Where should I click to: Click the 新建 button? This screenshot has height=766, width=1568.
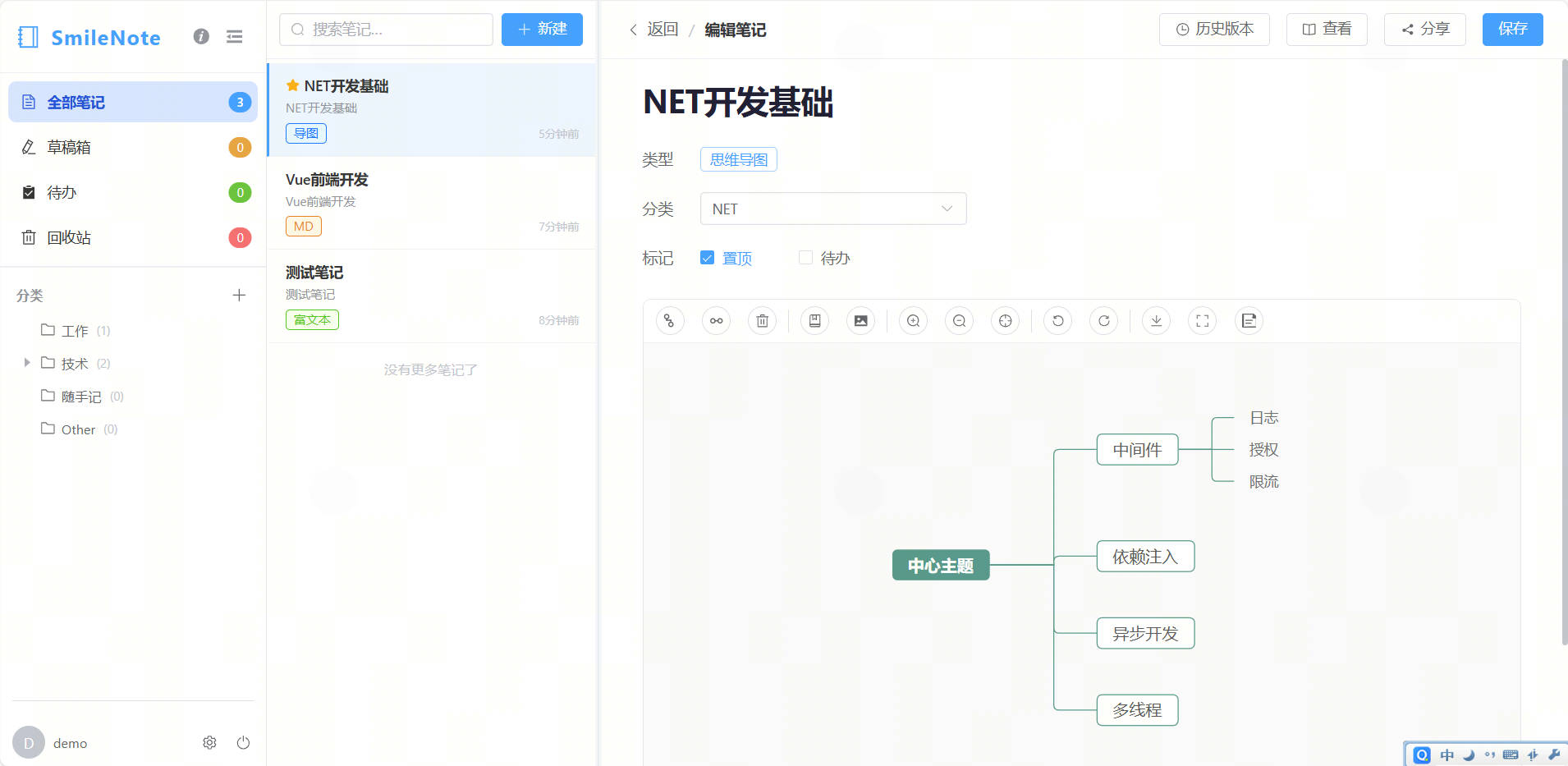542,30
